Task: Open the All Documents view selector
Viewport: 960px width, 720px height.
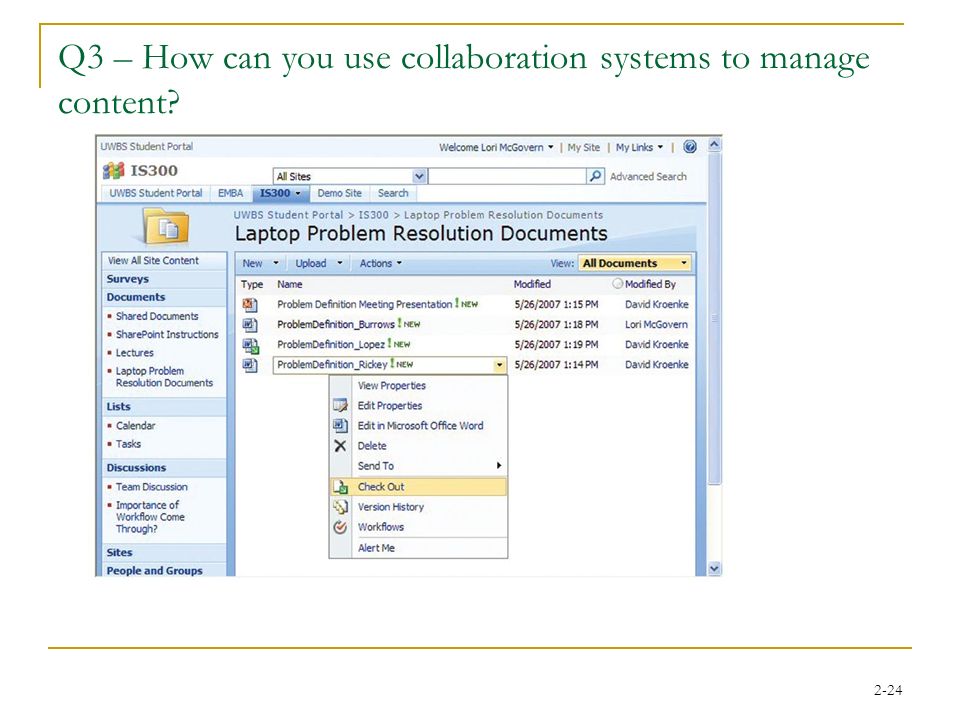Action: 634,263
